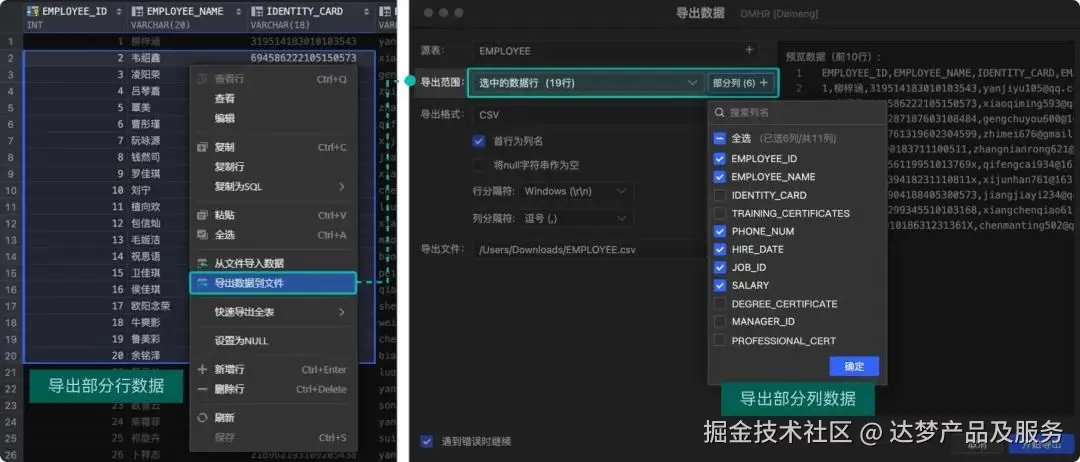Screen dimensions: 1080x462
Task: Click the 确定 button in column list
Action: (x=854, y=366)
